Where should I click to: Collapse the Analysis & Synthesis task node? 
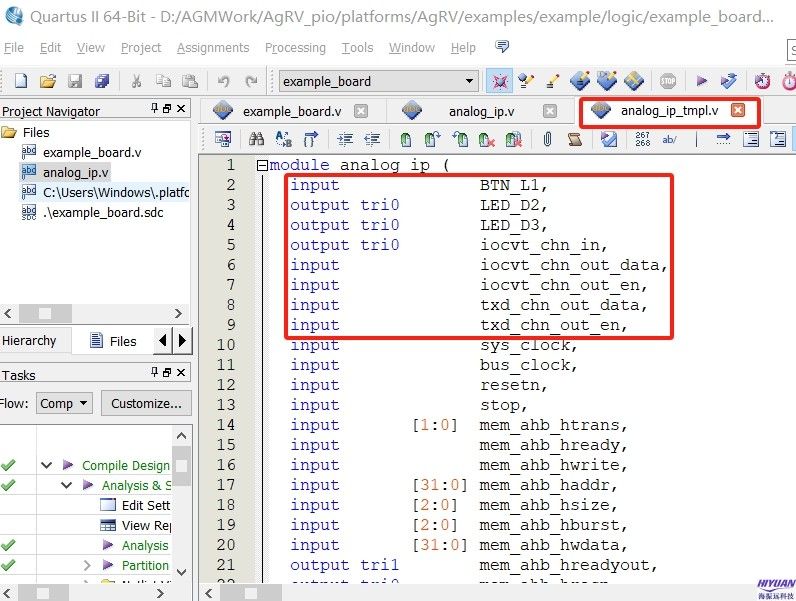pyautogui.click(x=67, y=485)
